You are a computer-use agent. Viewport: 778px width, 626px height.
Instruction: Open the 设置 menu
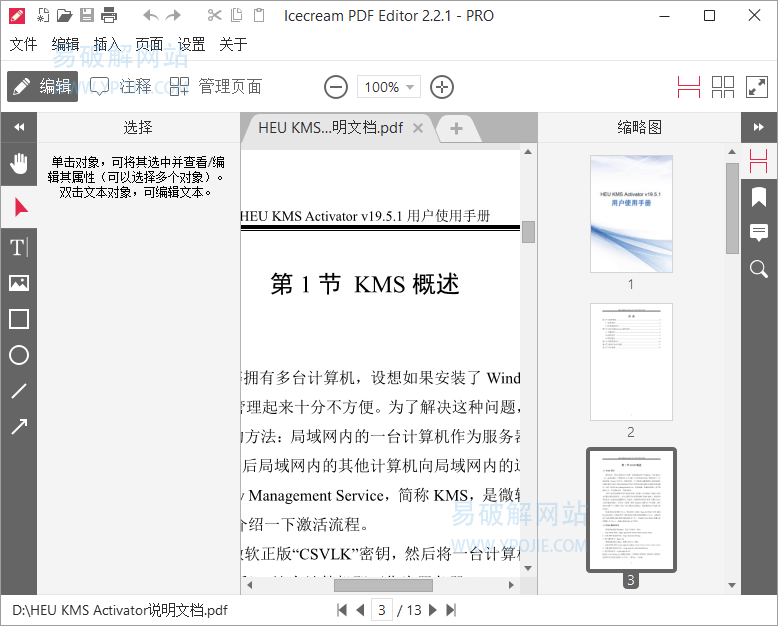[x=191, y=44]
